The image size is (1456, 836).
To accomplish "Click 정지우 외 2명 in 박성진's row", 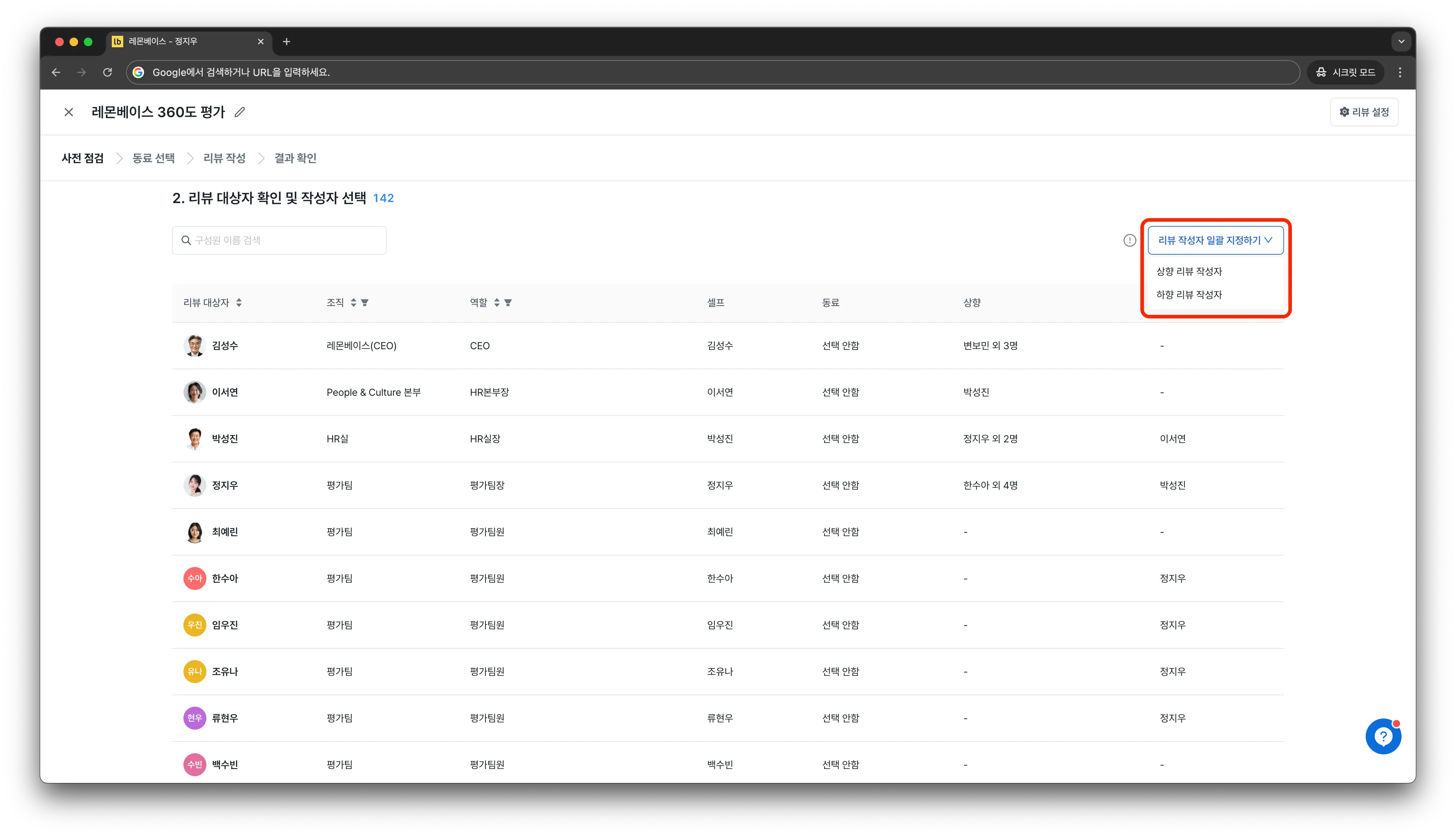I will pos(990,439).
